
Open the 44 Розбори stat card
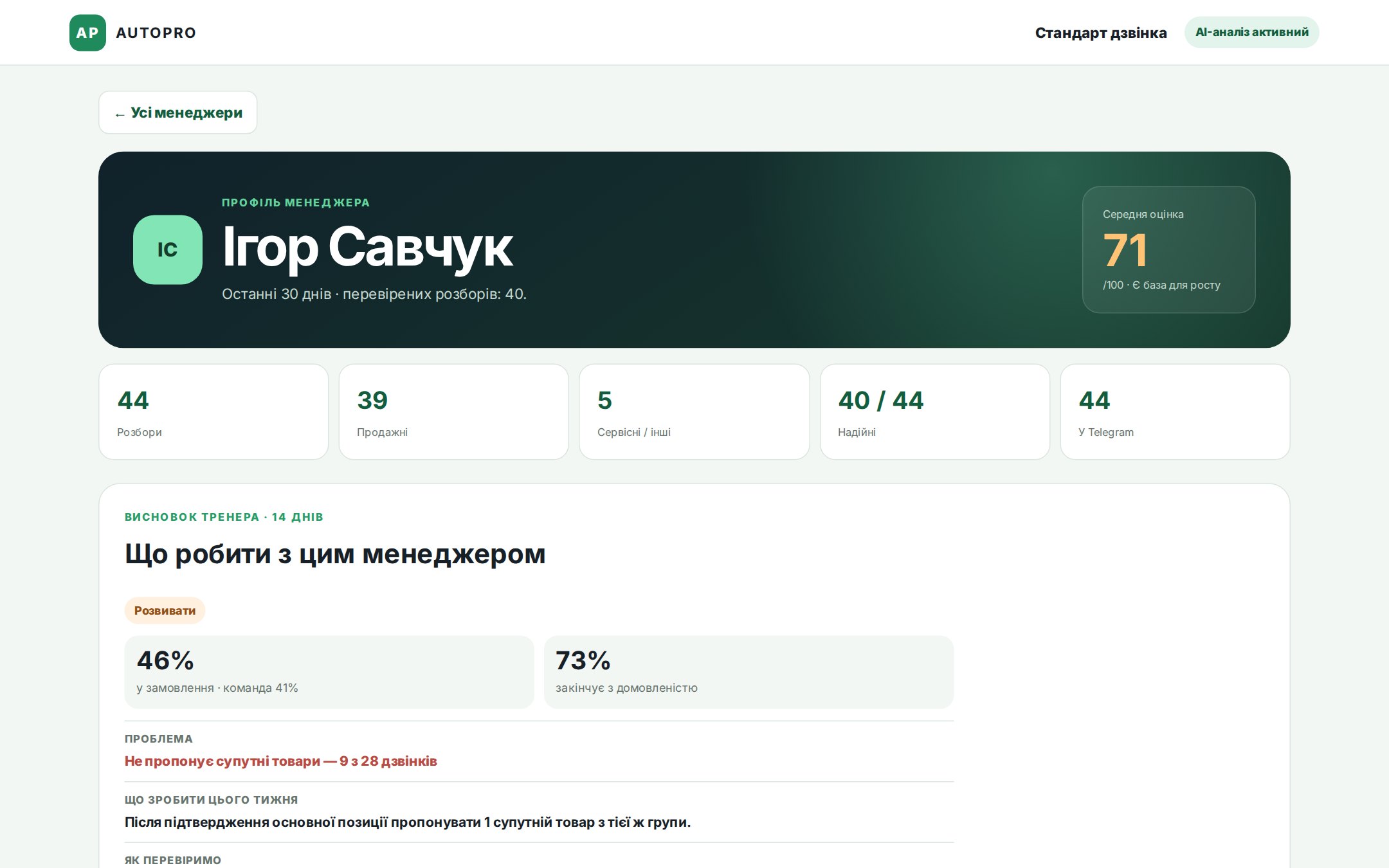point(213,412)
